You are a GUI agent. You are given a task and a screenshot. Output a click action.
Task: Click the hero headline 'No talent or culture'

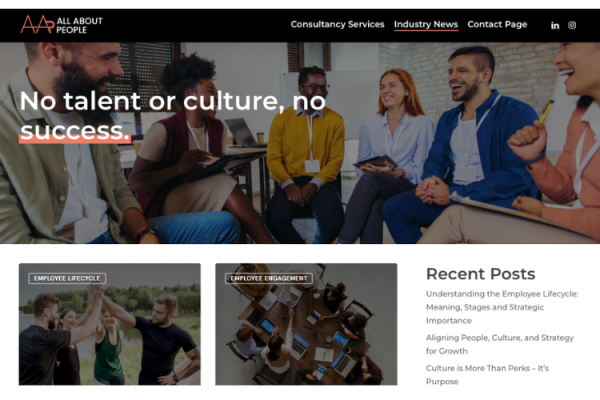173,101
